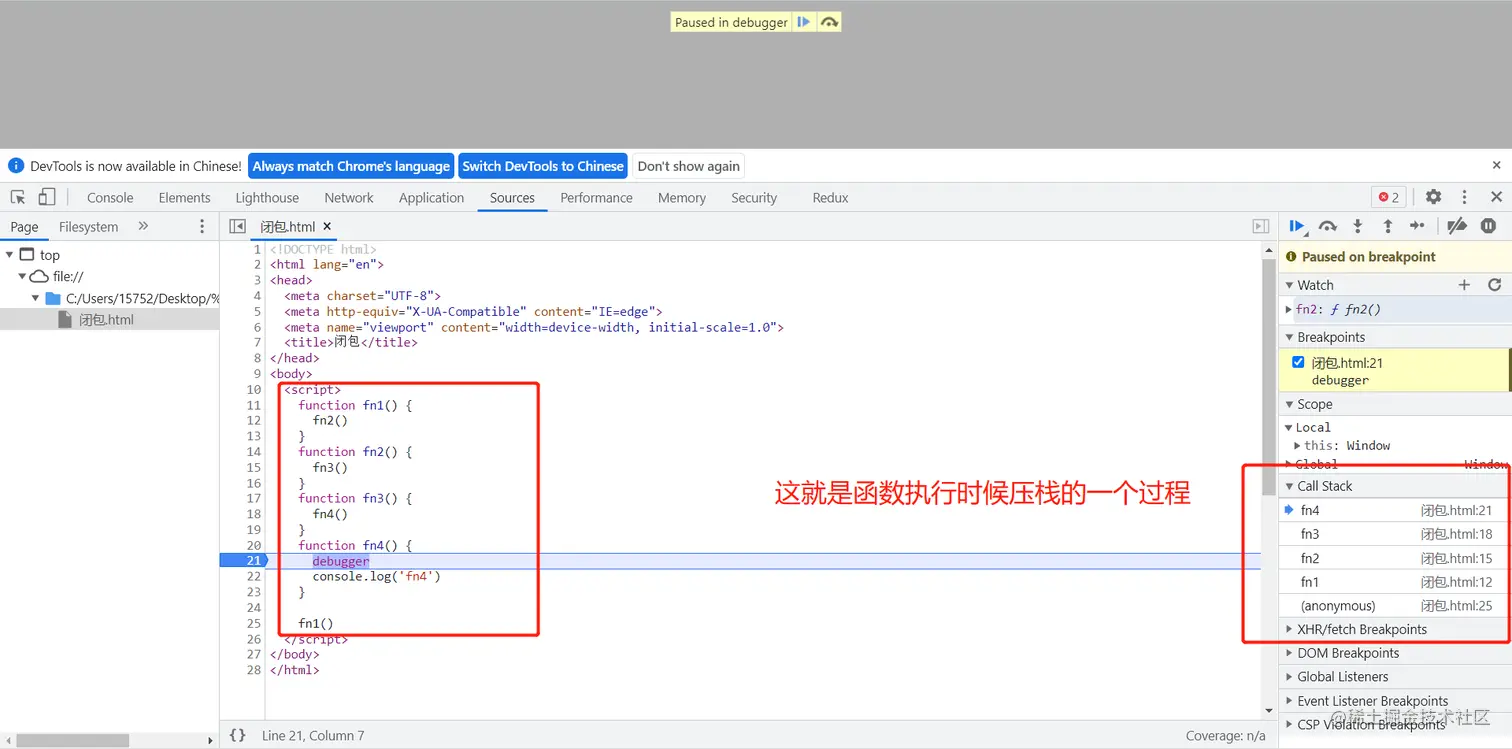Open the Application tab

431,198
